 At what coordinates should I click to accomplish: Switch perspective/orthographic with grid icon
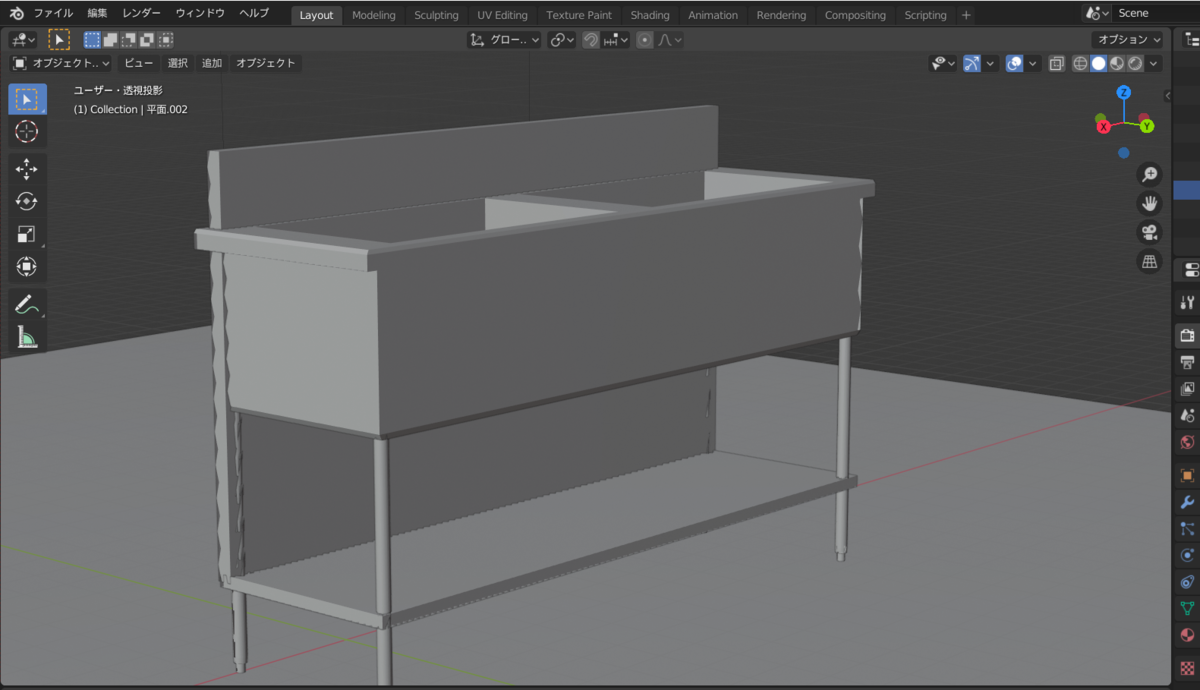1150,262
